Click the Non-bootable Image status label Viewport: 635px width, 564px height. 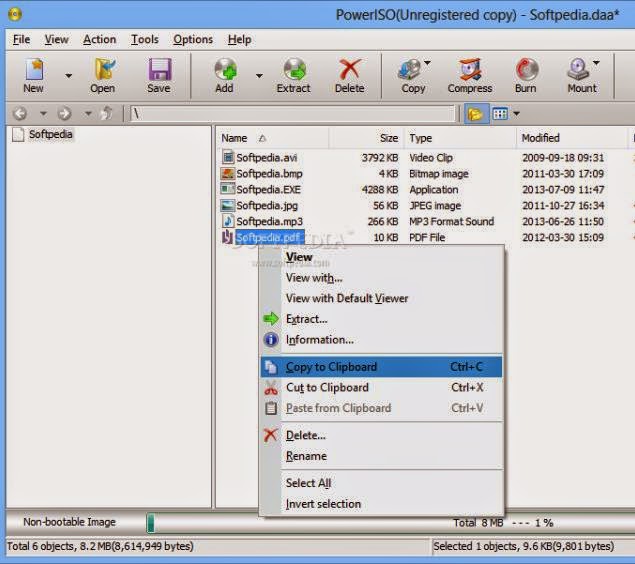69,522
